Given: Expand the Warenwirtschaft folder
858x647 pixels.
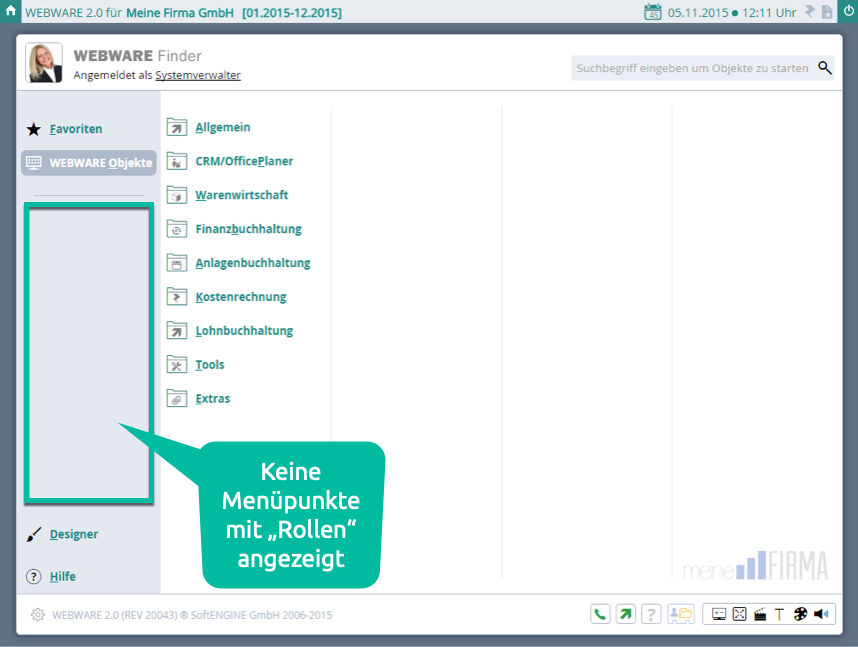Looking at the screenshot, I should tap(241, 195).
